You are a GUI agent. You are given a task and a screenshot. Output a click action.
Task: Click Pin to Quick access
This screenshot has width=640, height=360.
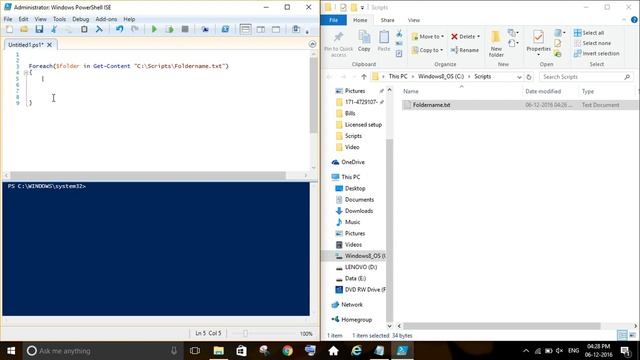[338, 43]
